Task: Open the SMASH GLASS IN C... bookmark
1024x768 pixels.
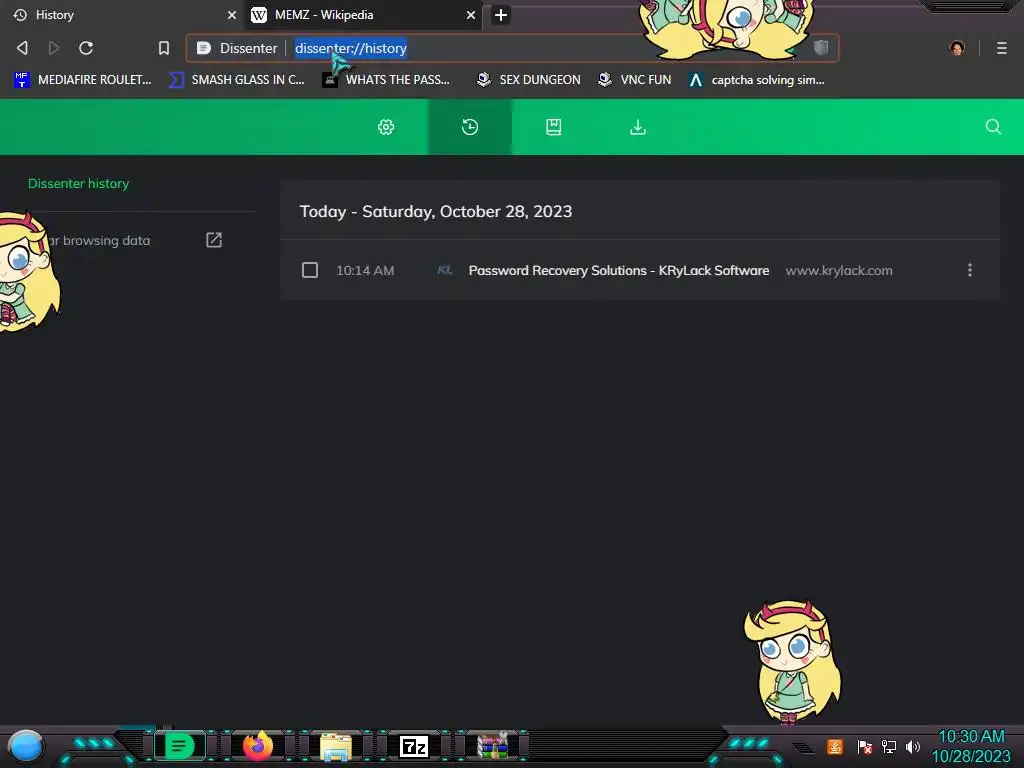Action: pos(236,80)
